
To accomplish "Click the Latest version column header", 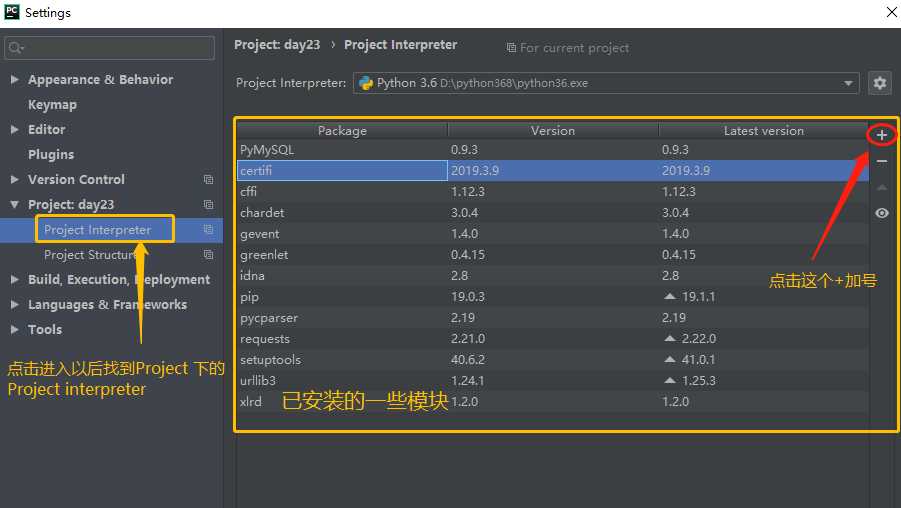I will tap(764, 131).
